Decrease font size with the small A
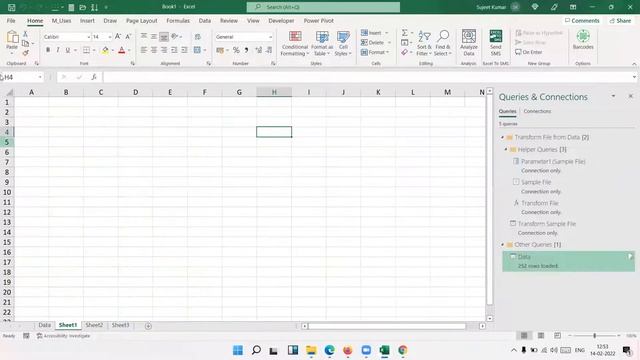Viewport: 640px width, 360px height. click(128, 37)
